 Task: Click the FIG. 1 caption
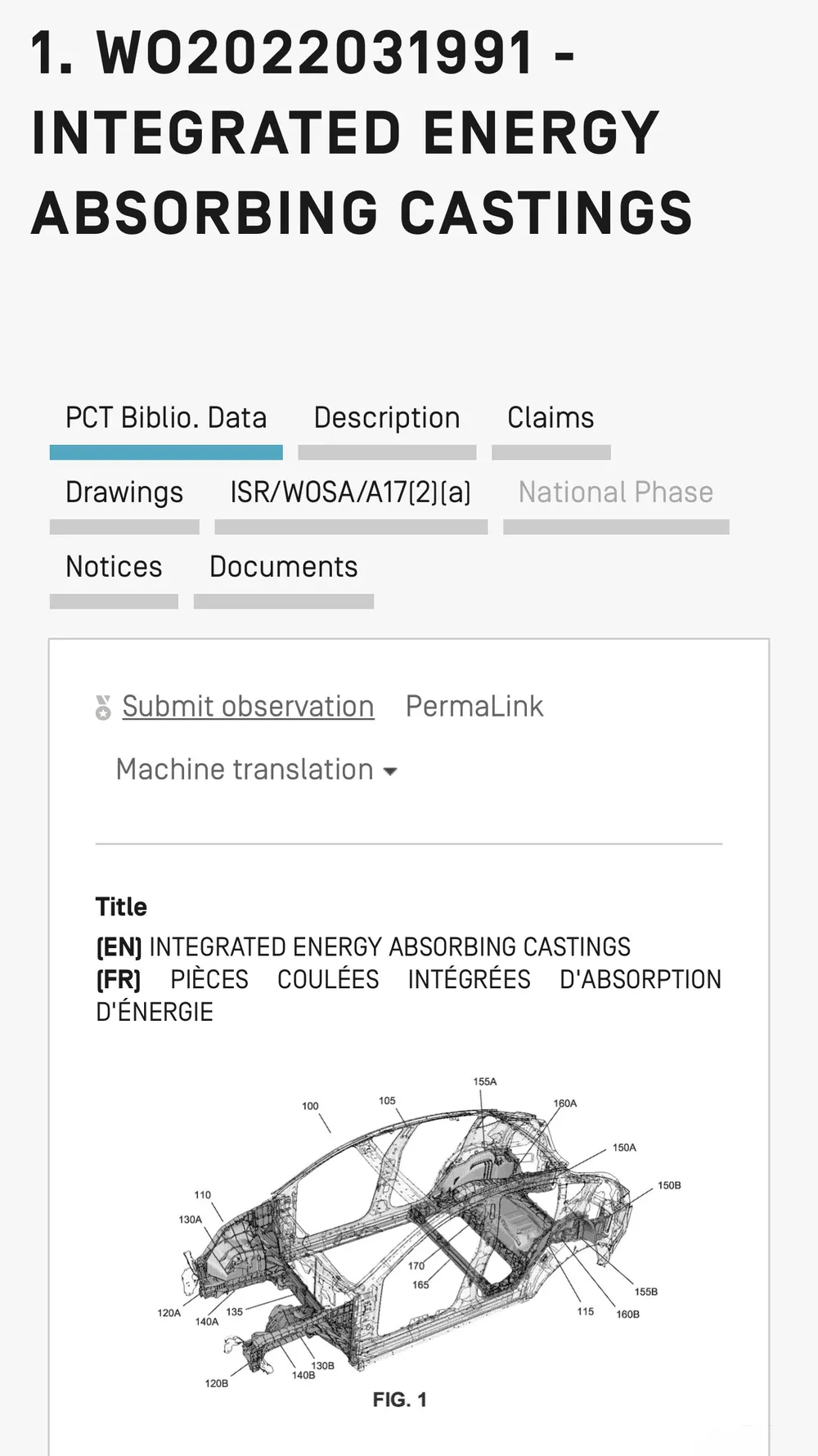(x=399, y=1400)
